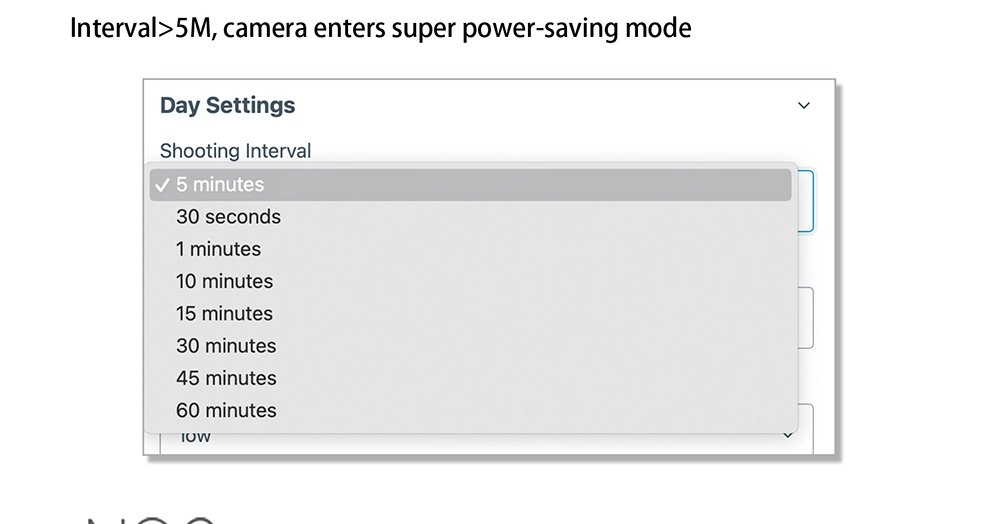1000x524 pixels.
Task: Click the Day Settings collapse chevron
Action: click(x=803, y=106)
